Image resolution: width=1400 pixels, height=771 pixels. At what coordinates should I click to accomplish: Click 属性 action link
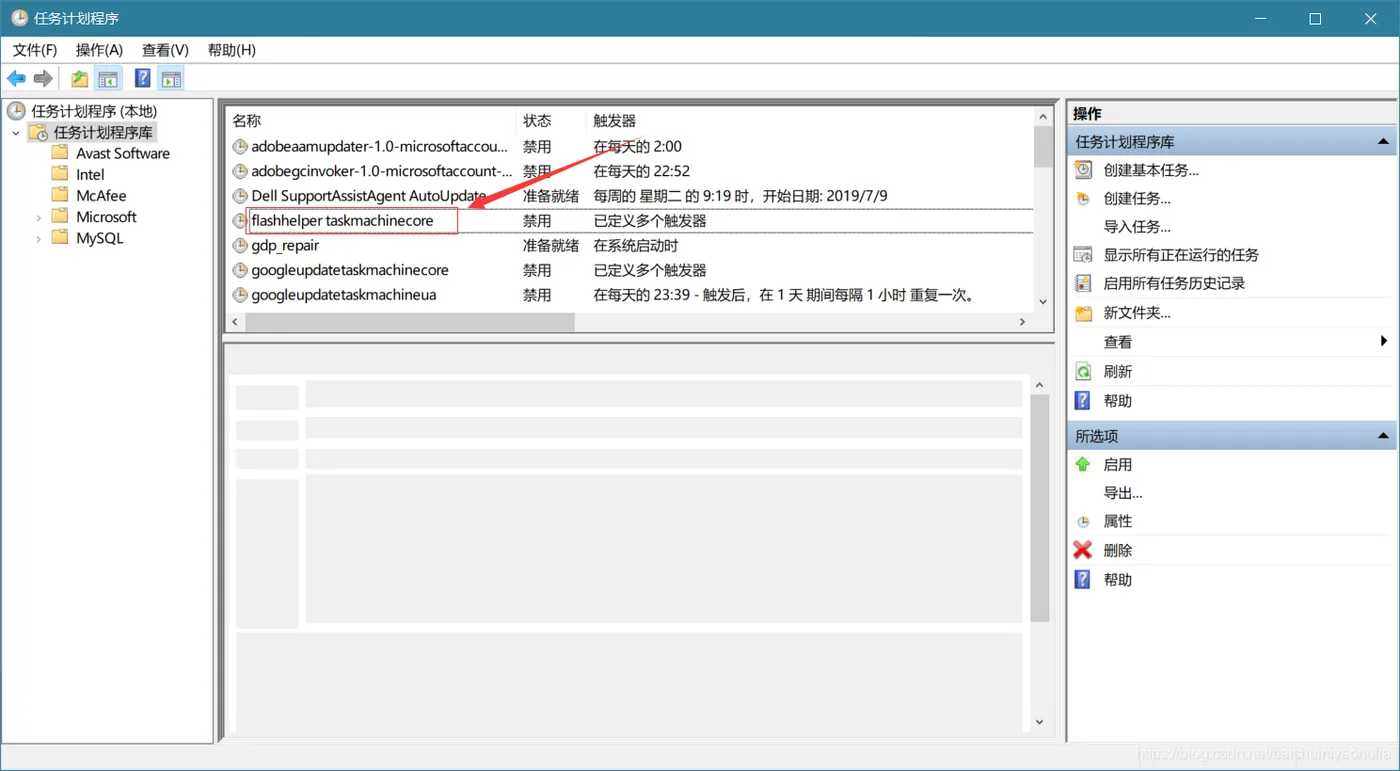(1118, 522)
